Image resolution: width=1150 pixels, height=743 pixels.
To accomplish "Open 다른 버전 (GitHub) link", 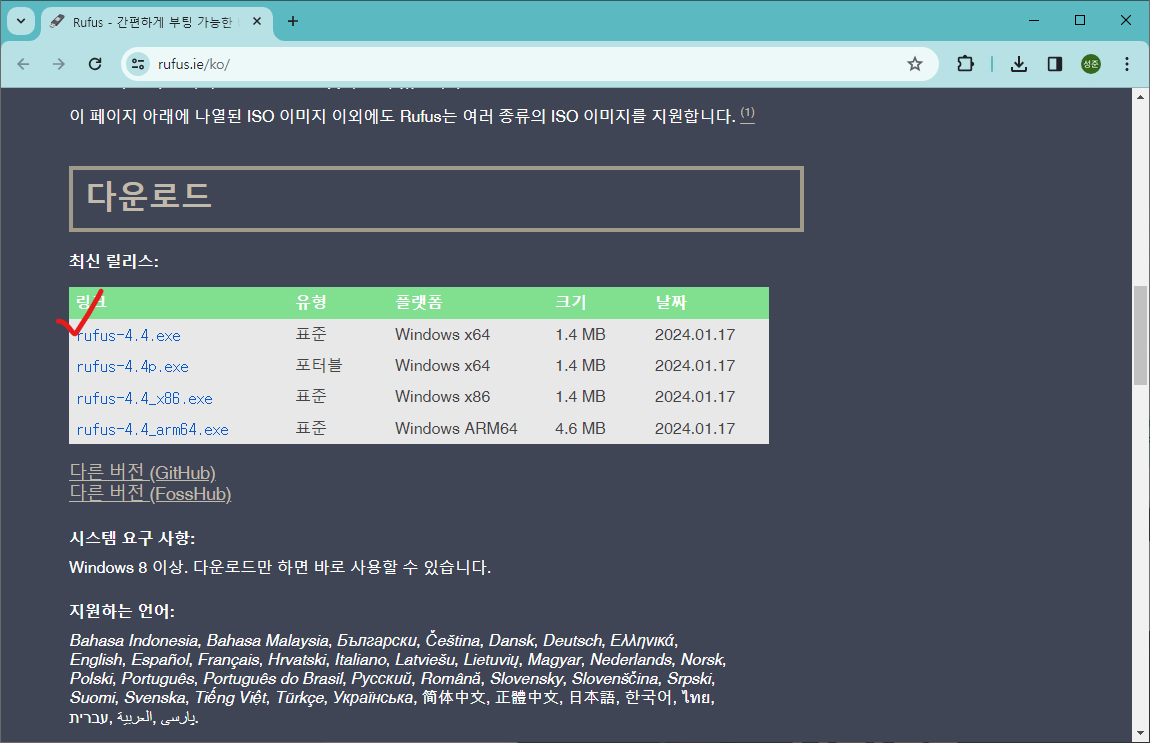I will click(142, 472).
